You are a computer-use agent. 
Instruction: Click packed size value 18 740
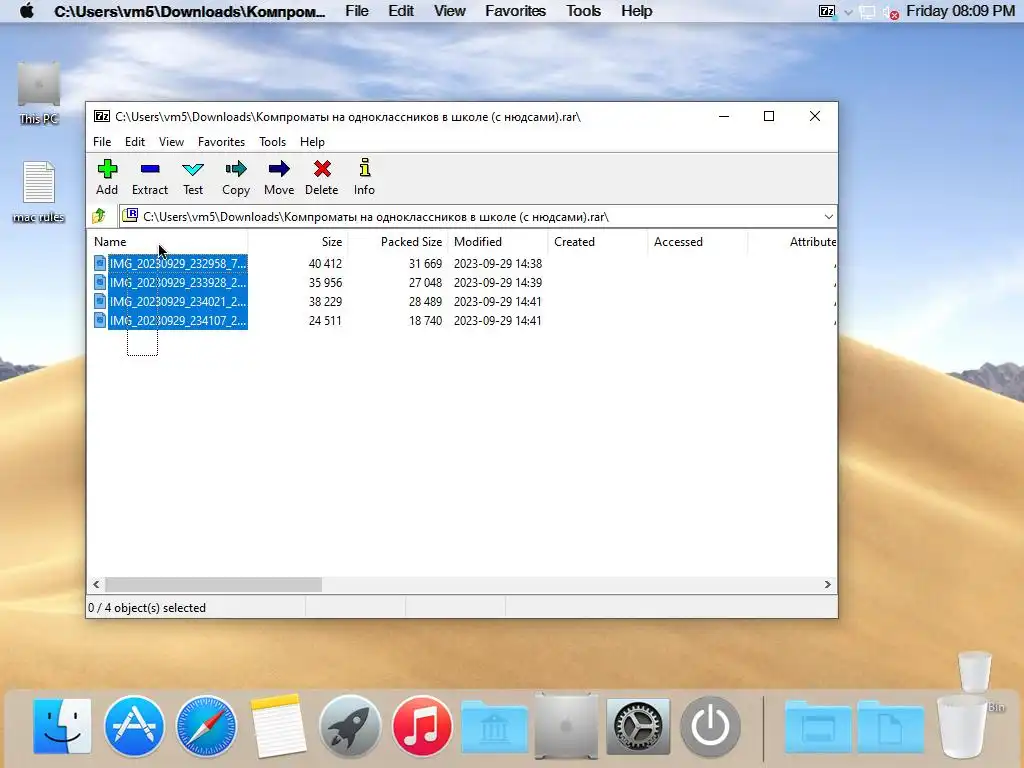[x=425, y=321]
